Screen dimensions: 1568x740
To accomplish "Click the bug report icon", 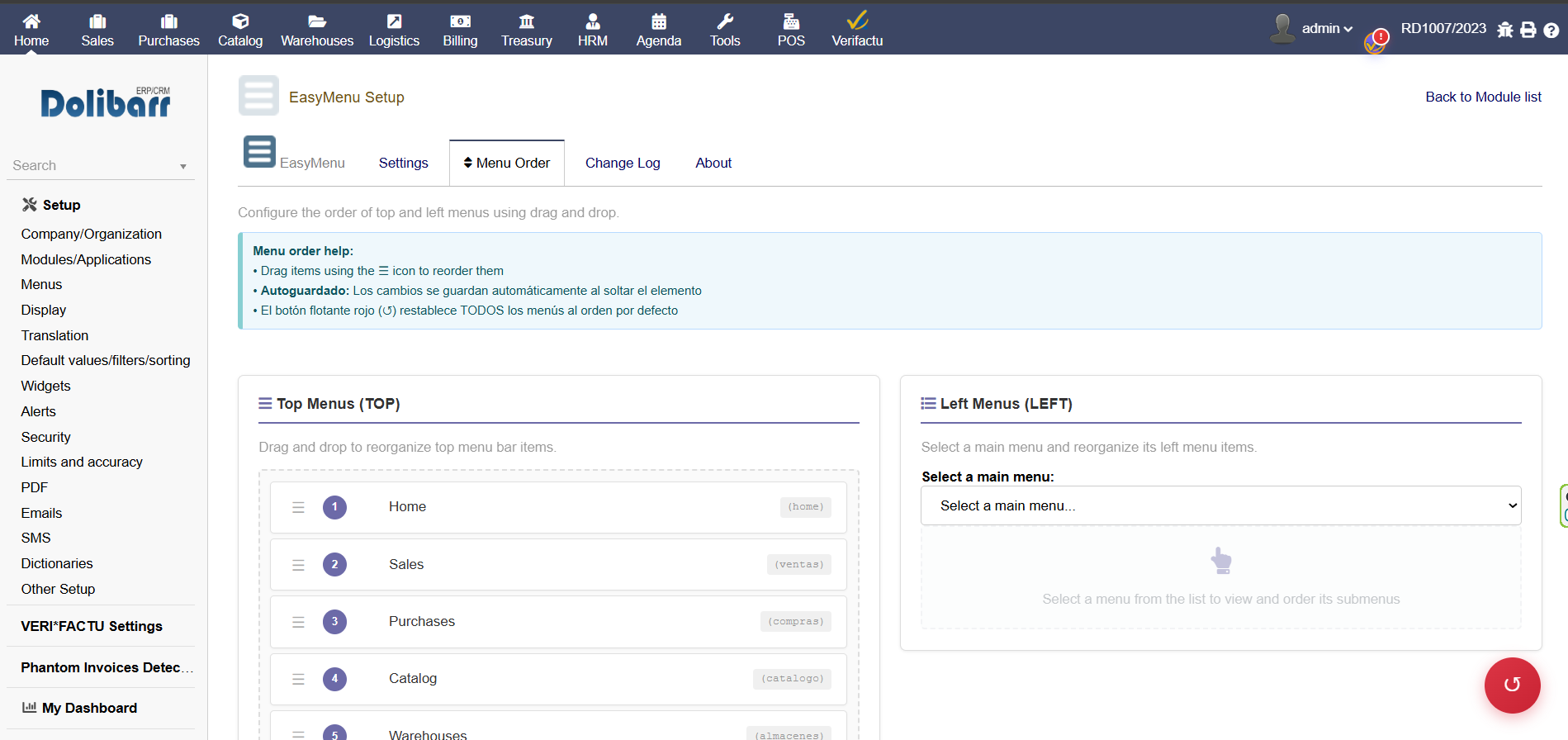I will pos(1505,31).
